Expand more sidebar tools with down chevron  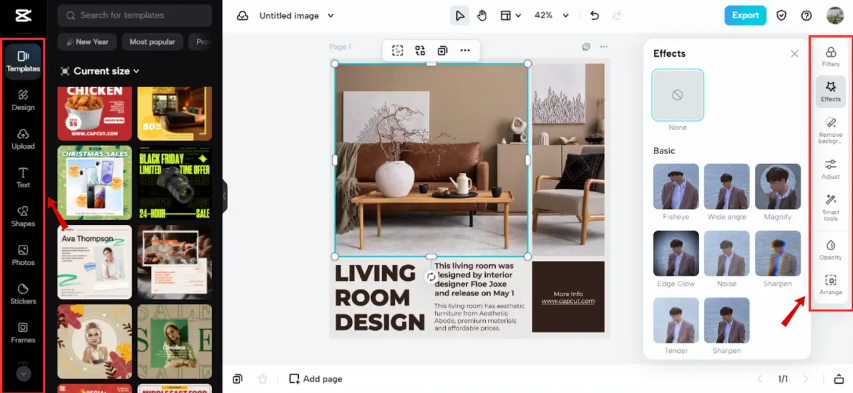click(23, 374)
